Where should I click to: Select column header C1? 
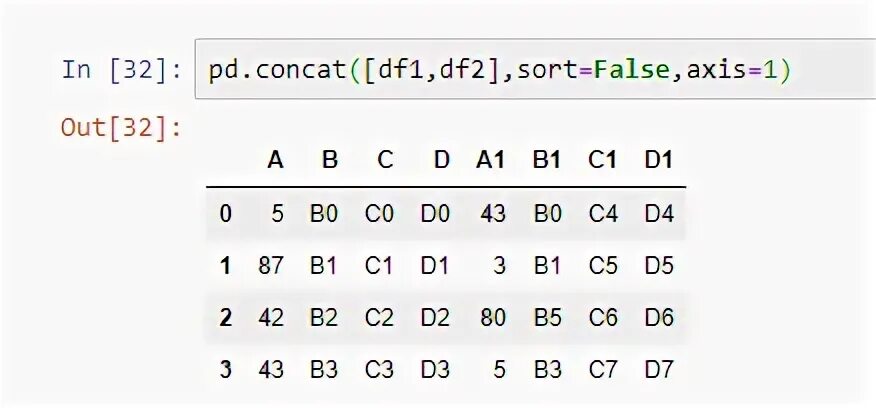tap(602, 160)
